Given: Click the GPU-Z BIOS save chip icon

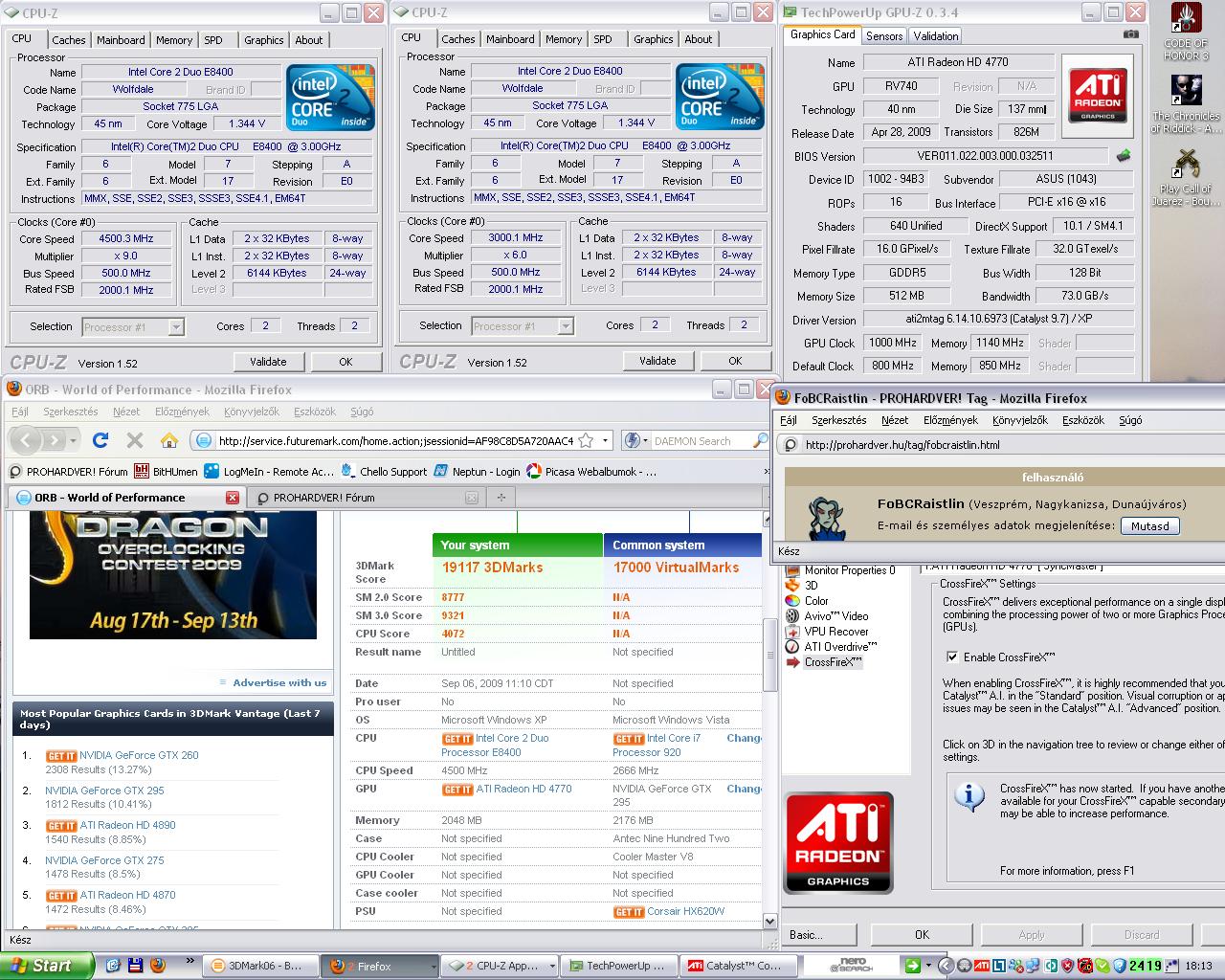Looking at the screenshot, I should [x=1124, y=155].
